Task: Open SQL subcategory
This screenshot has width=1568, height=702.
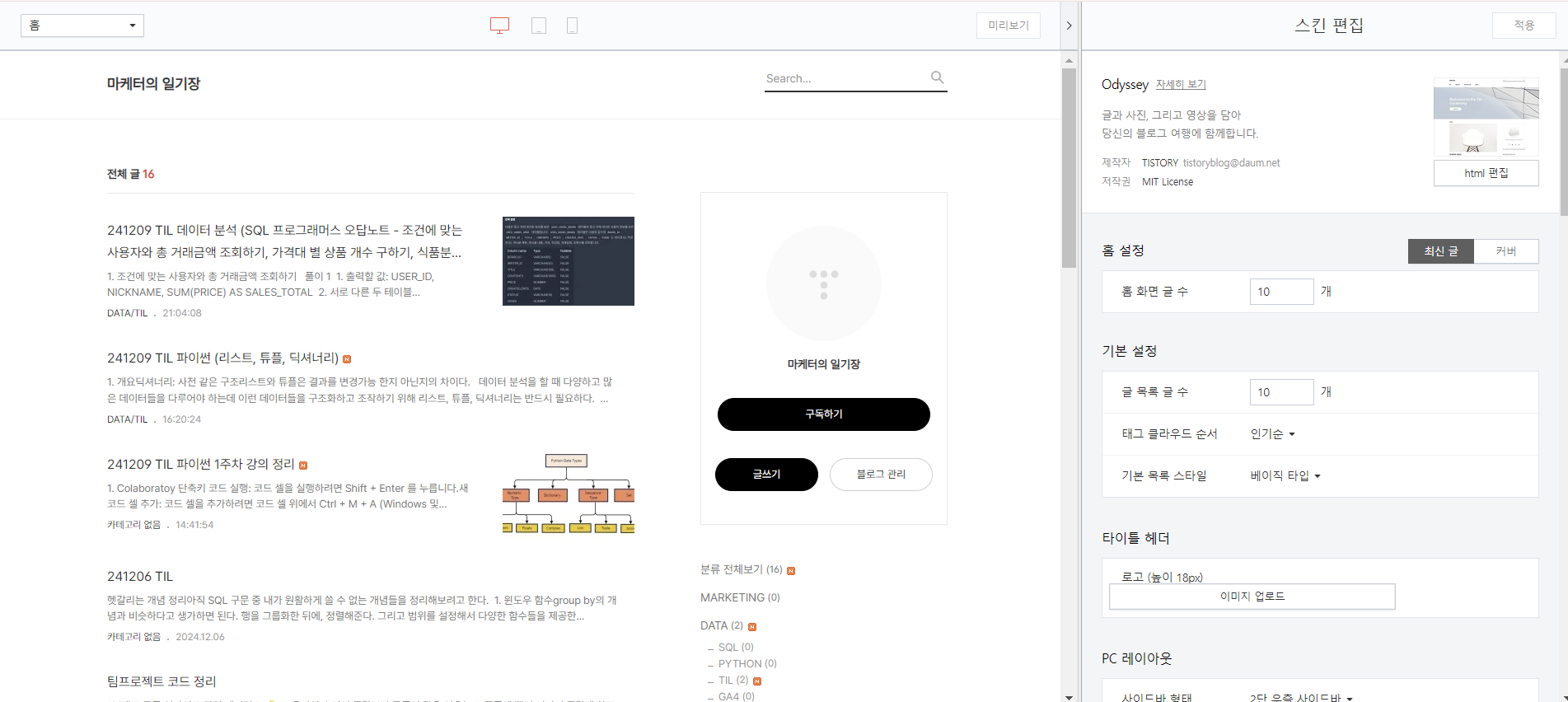Action: tap(736, 648)
